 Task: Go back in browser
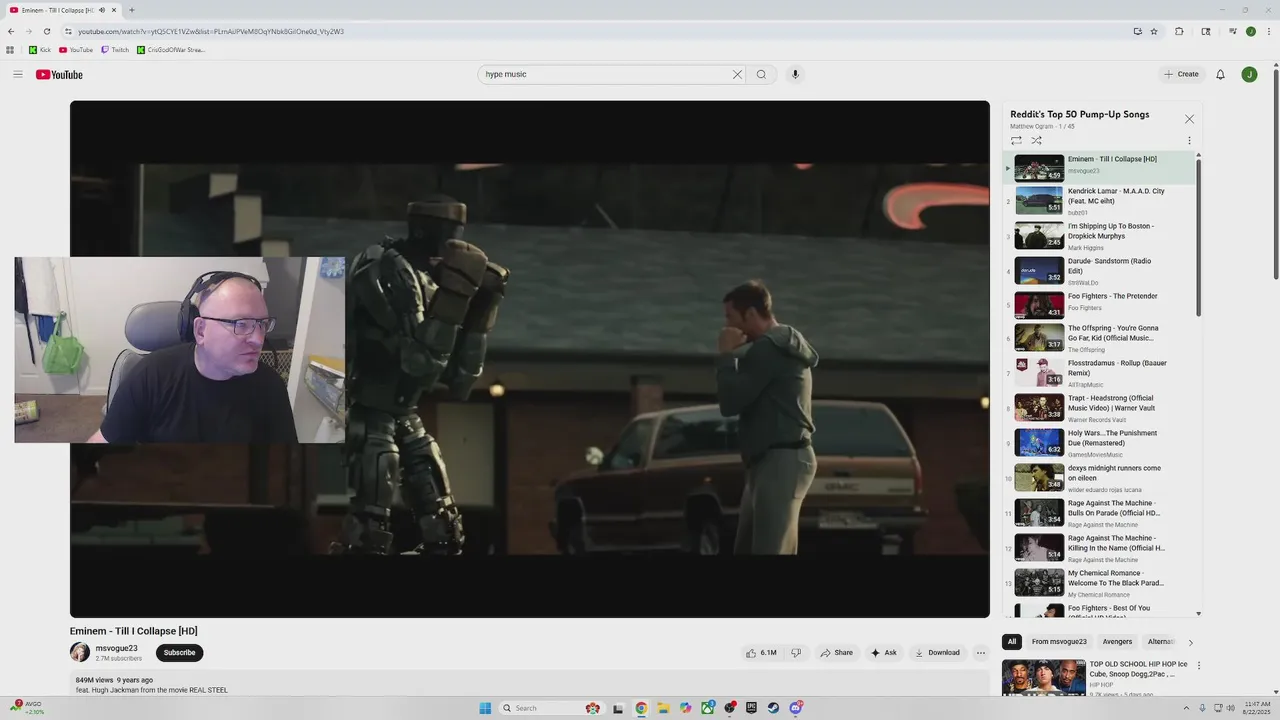pyautogui.click(x=11, y=31)
